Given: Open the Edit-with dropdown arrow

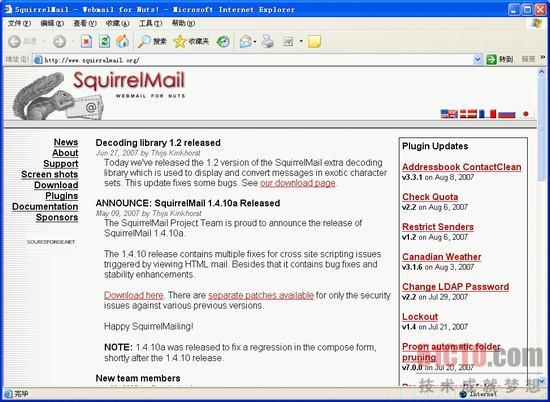Looking at the screenshot, I should pos(301,41).
